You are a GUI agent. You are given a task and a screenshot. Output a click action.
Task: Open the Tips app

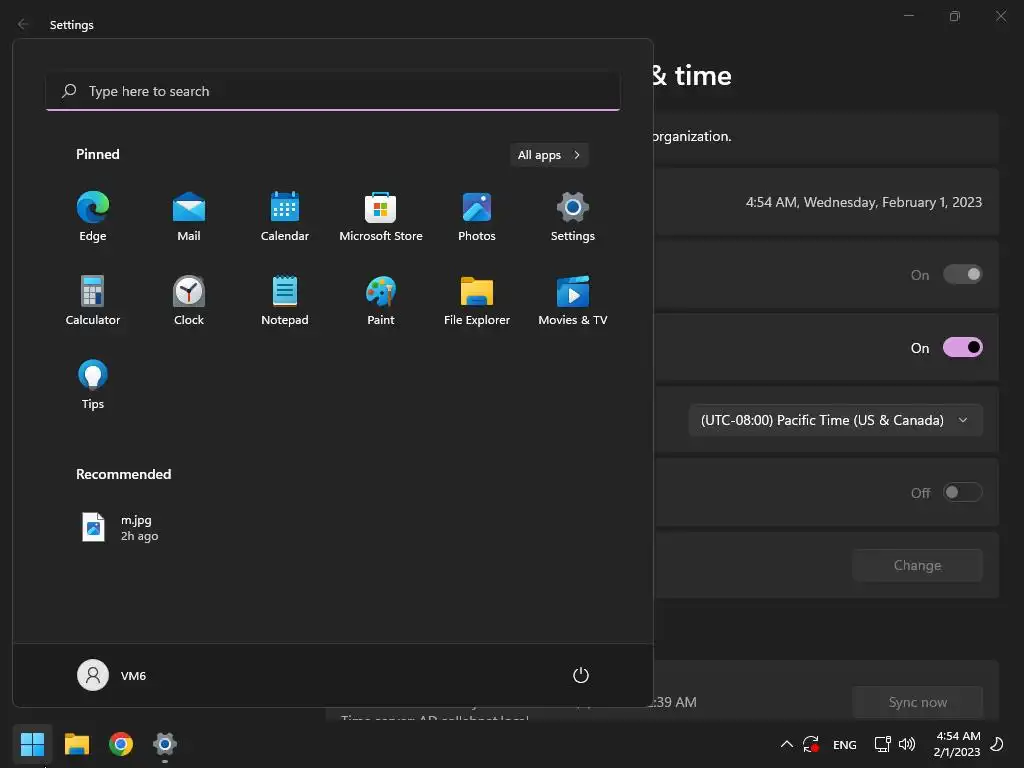pyautogui.click(x=93, y=385)
